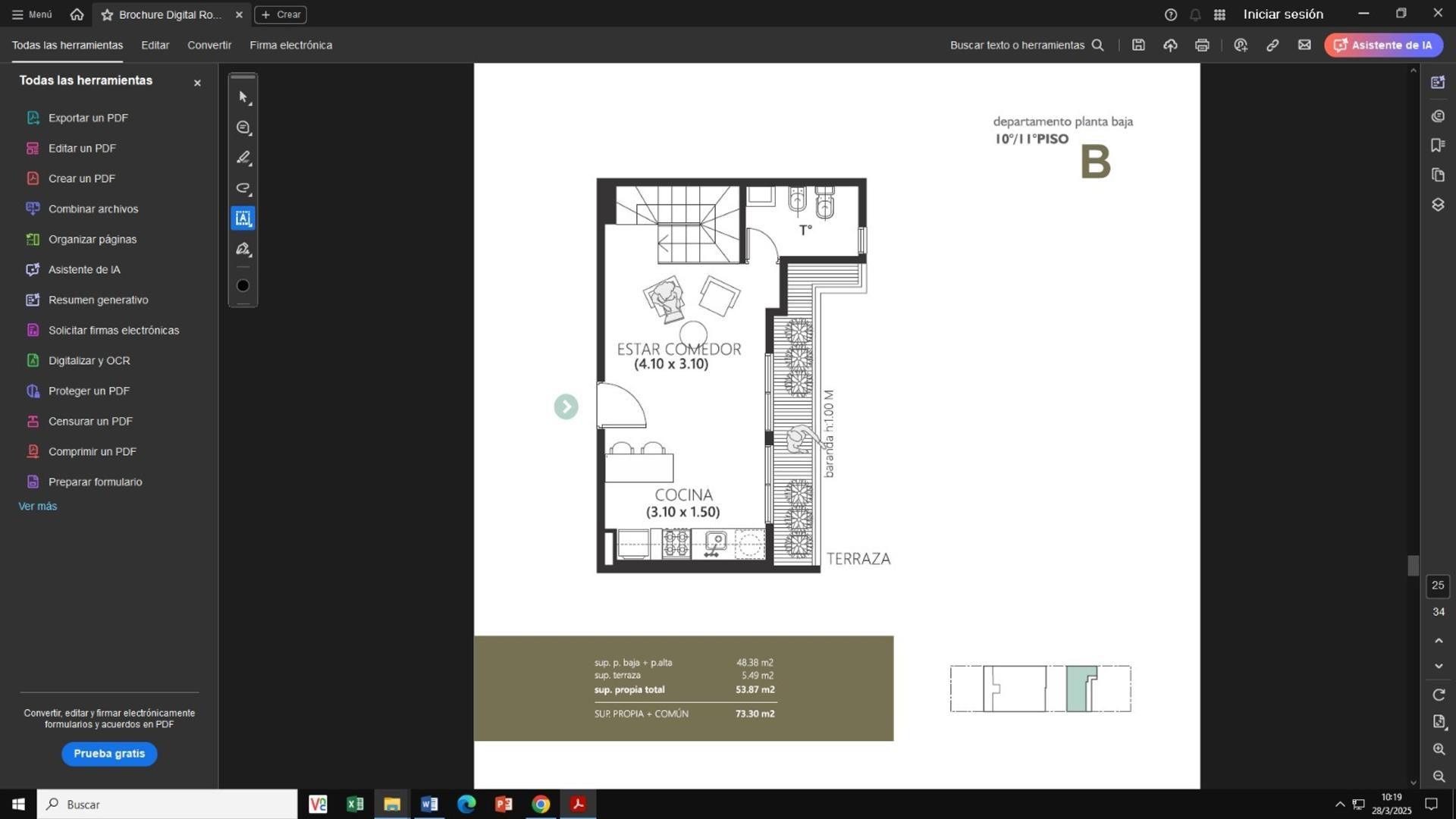The width and height of the screenshot is (1456, 819).
Task: Copy link to file icon
Action: 1272,45
